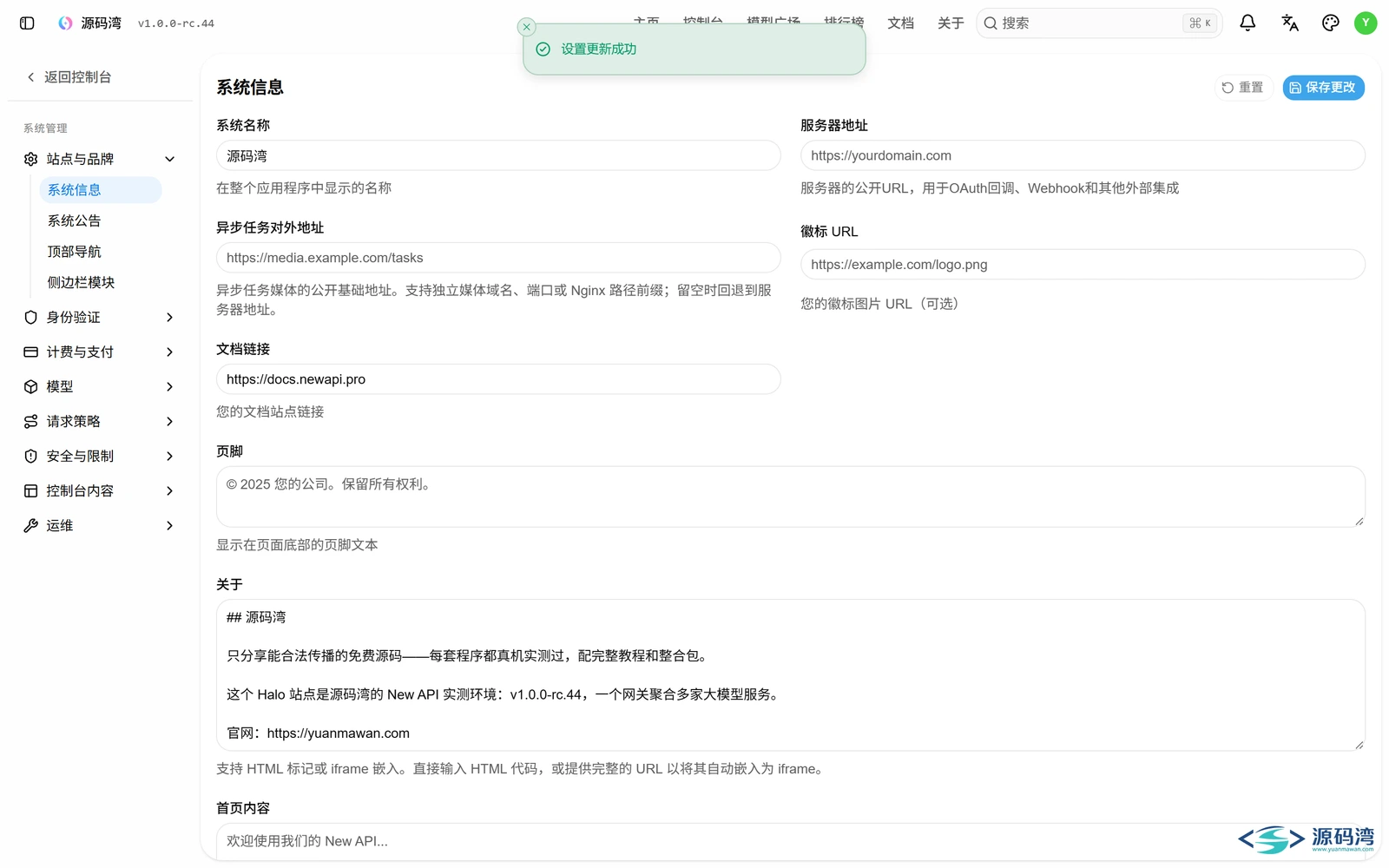The width and height of the screenshot is (1389, 868).
Task: Expand the 计费与支付 section chevron
Action: click(x=170, y=352)
